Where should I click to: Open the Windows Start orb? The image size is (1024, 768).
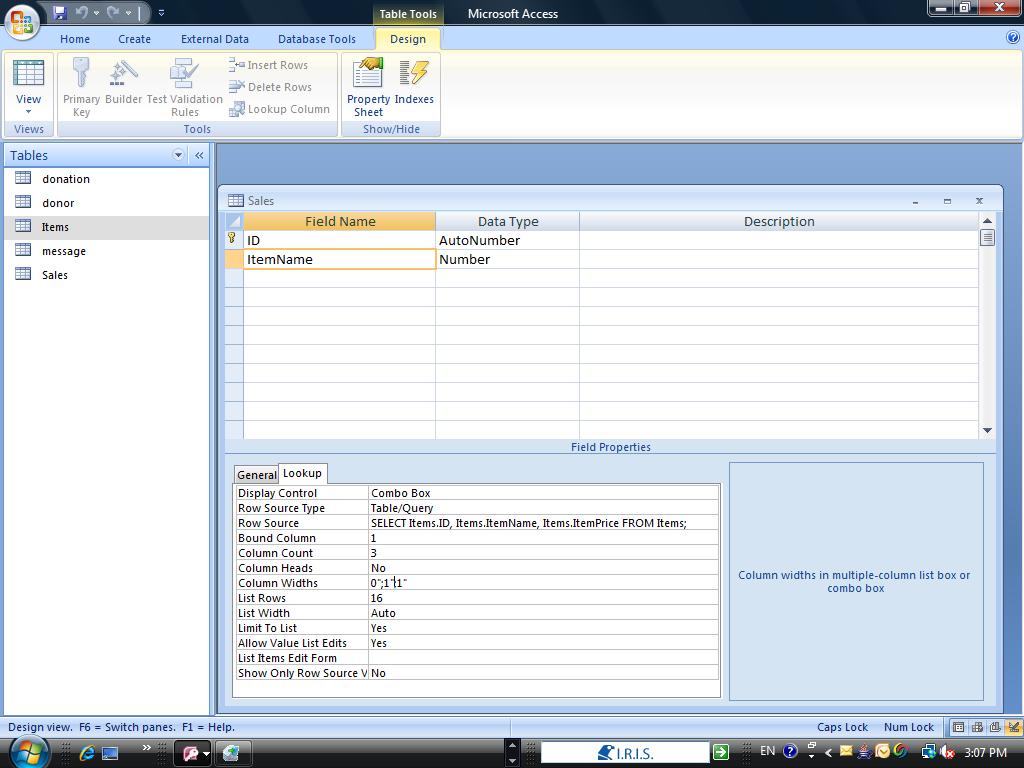pos(28,752)
